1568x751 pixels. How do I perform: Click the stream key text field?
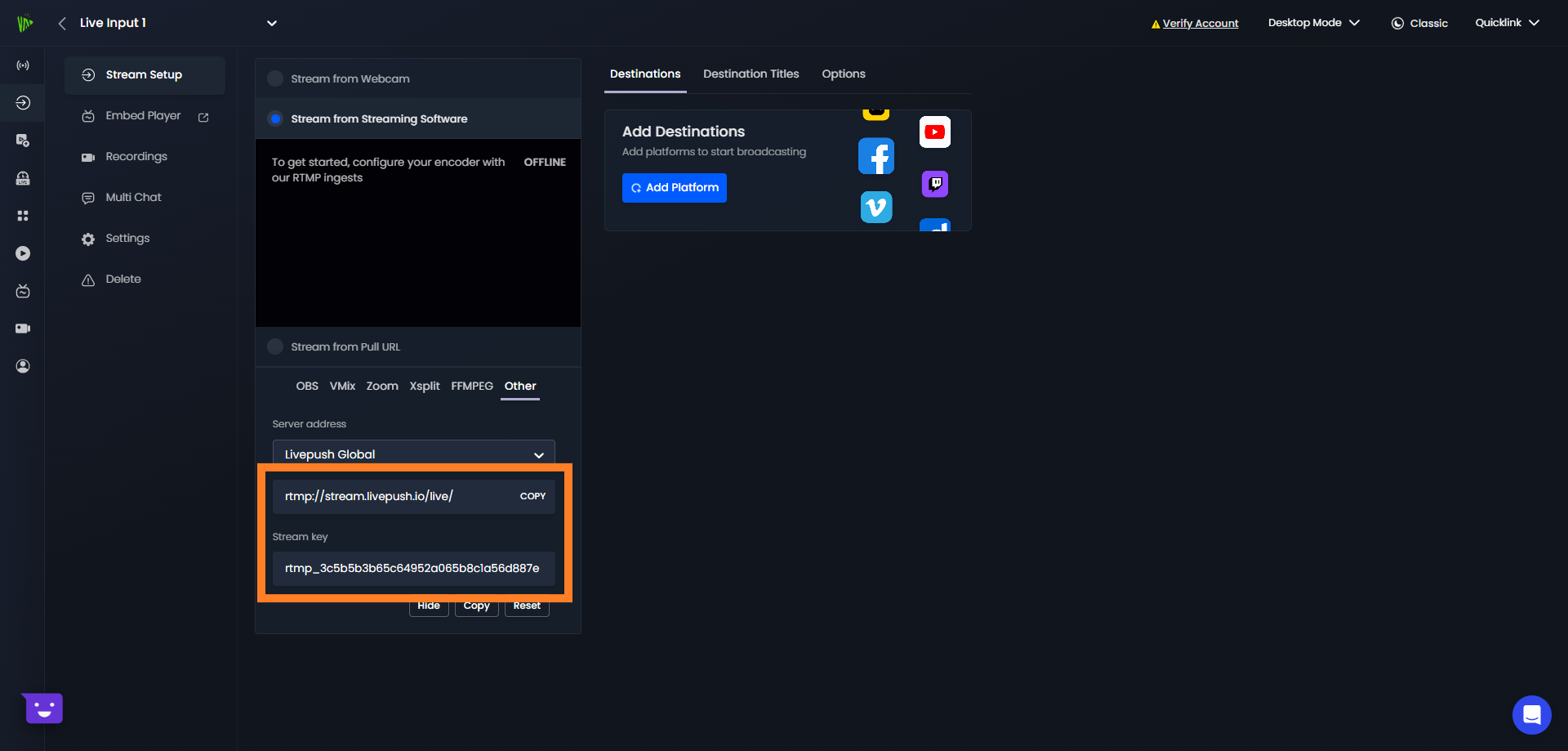tap(412, 568)
